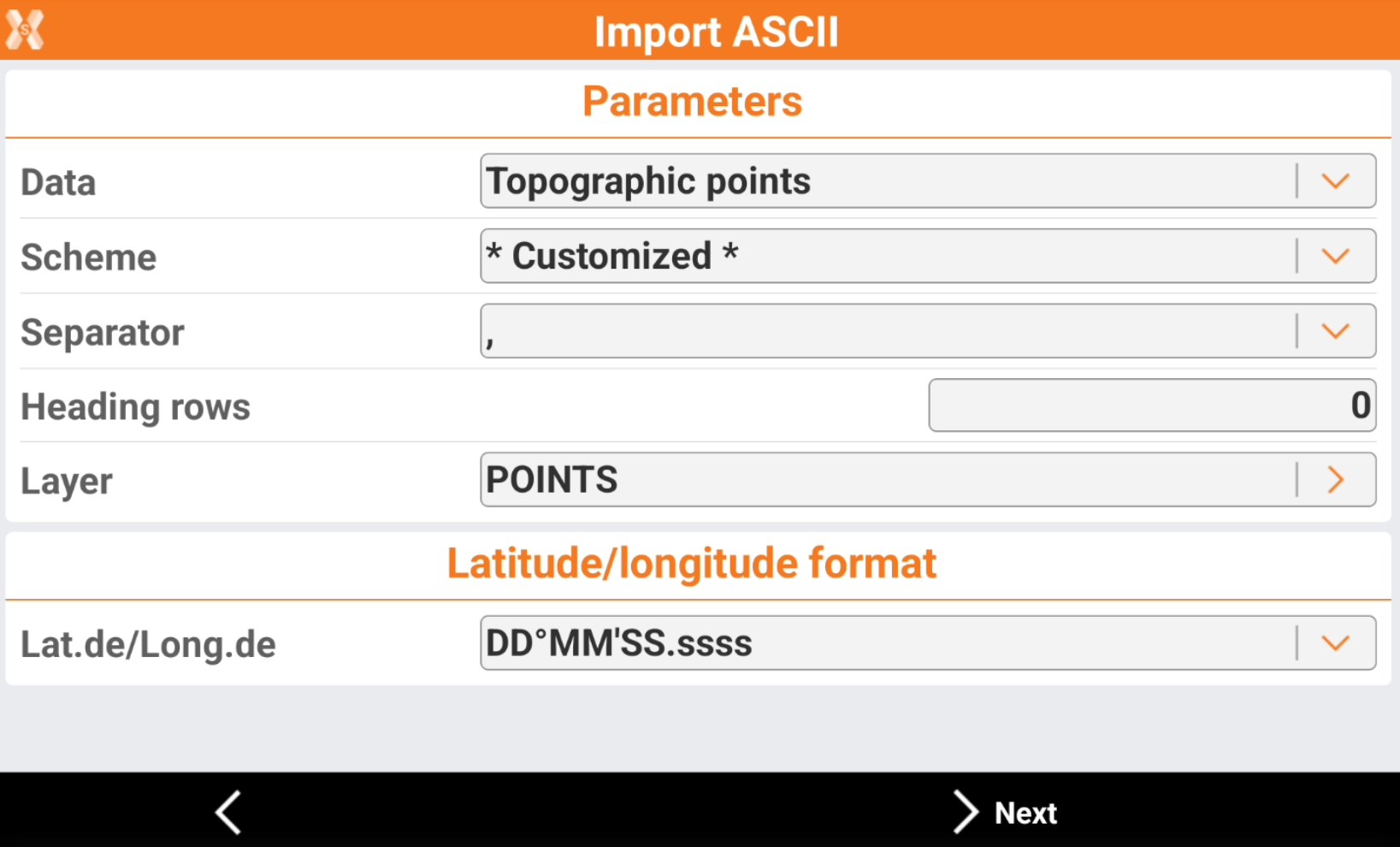Viewport: 1400px width, 847px height.
Task: Expand the Lat.de/Long.de format dropdown arrow
Action: pos(1336,643)
